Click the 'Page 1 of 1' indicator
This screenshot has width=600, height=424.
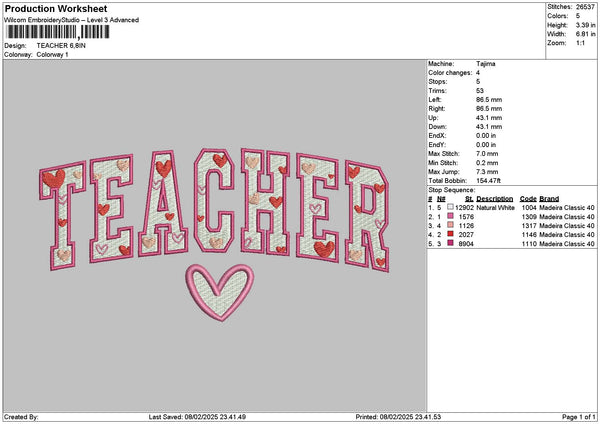579,417
